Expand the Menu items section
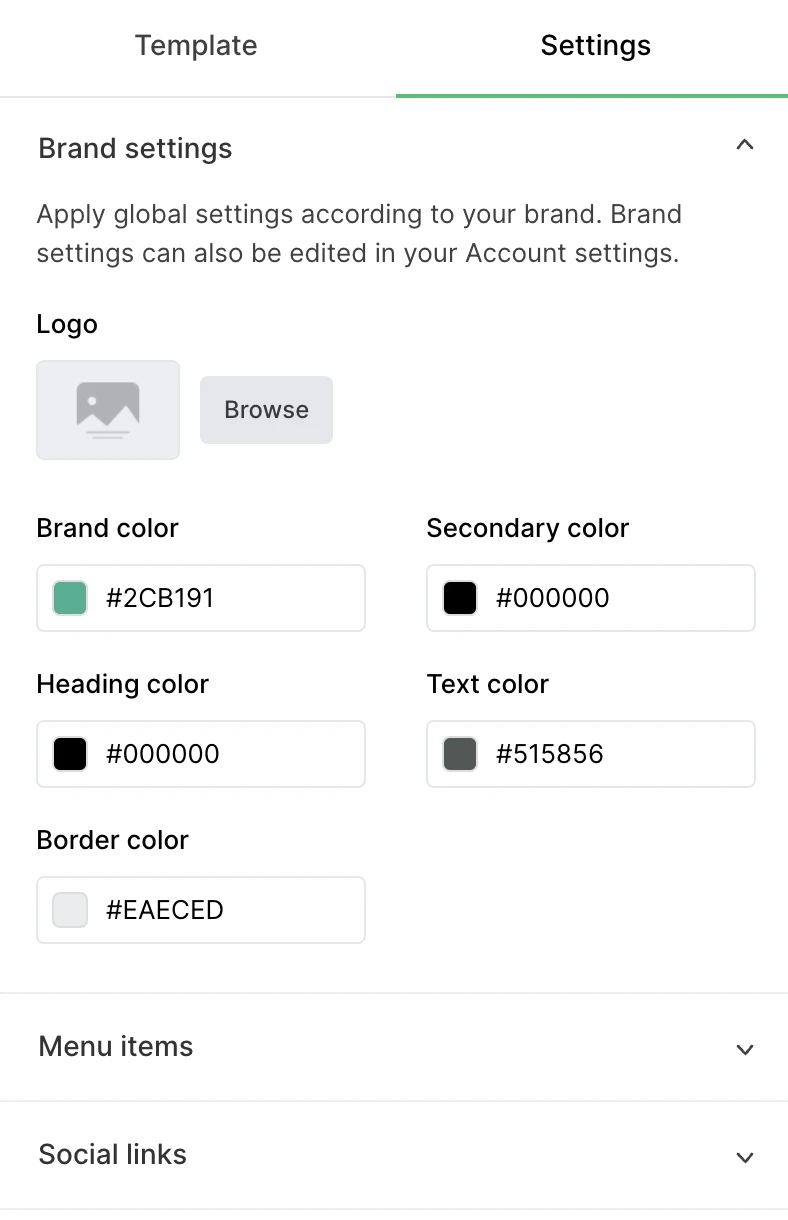Viewport: 788px width, 1220px height. tap(744, 1049)
